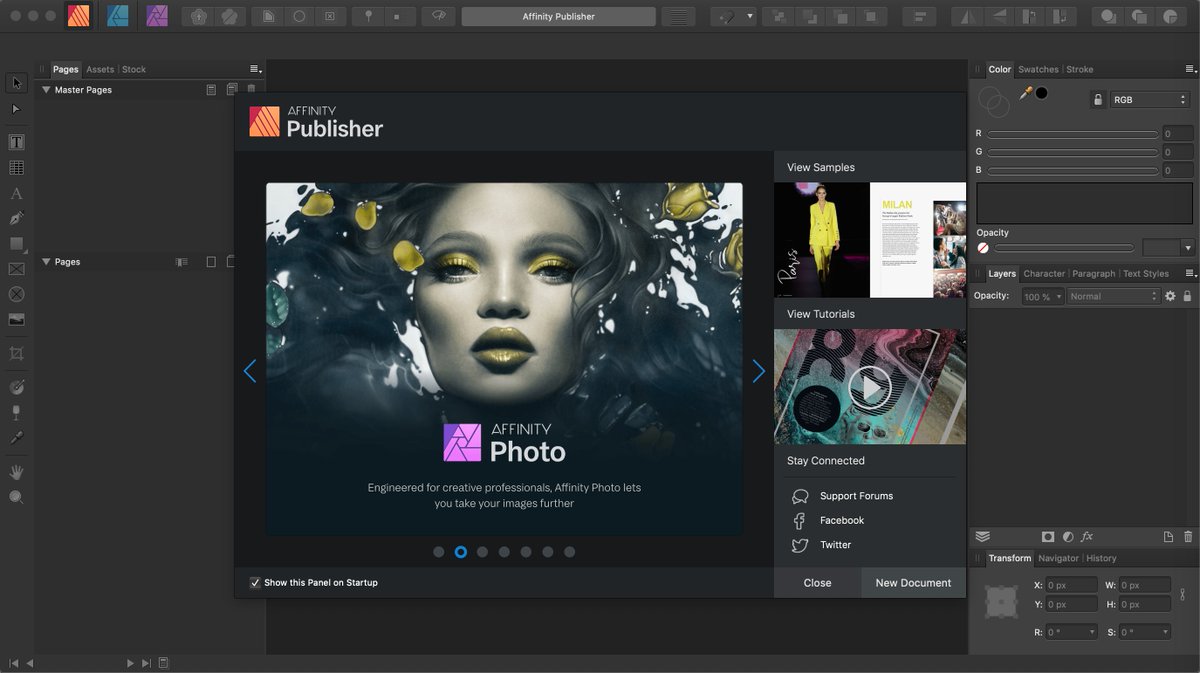The image size is (1200, 673).
Task: Select the Fill tool
Action: pyautogui.click(x=16, y=387)
